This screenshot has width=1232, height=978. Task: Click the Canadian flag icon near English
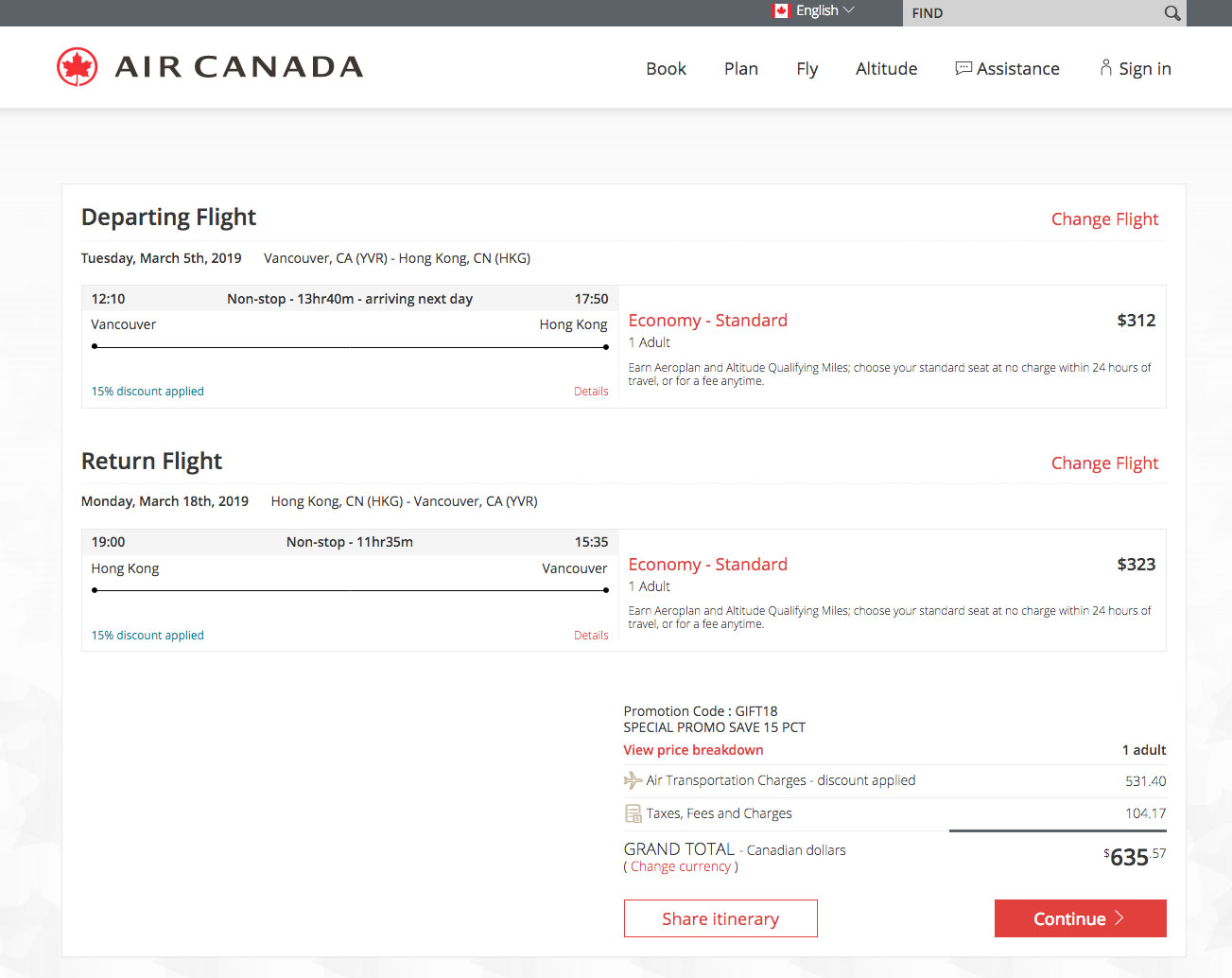[x=779, y=10]
